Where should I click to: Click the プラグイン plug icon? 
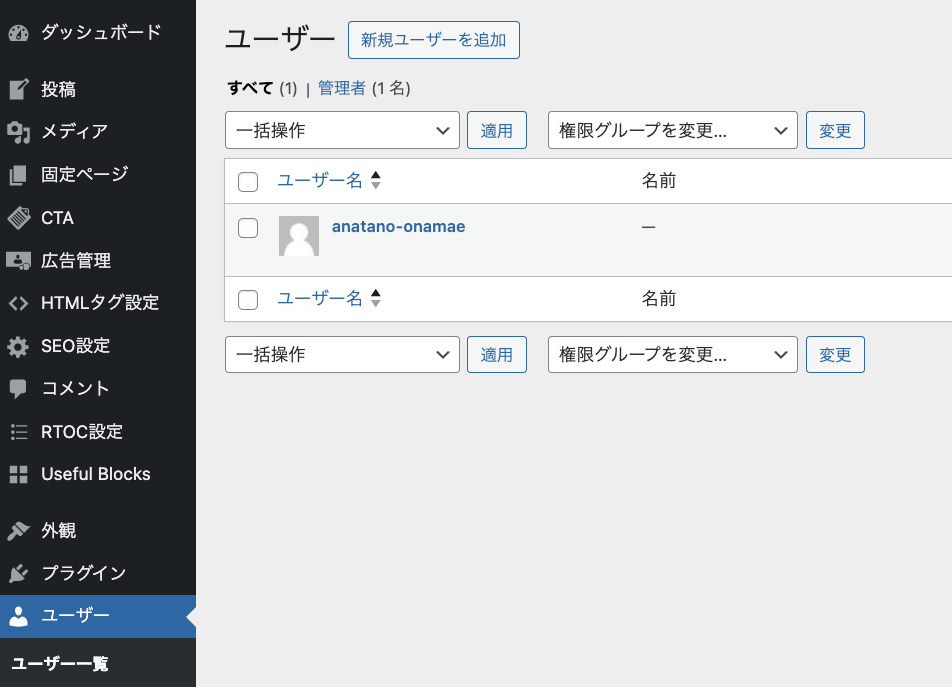coord(18,574)
